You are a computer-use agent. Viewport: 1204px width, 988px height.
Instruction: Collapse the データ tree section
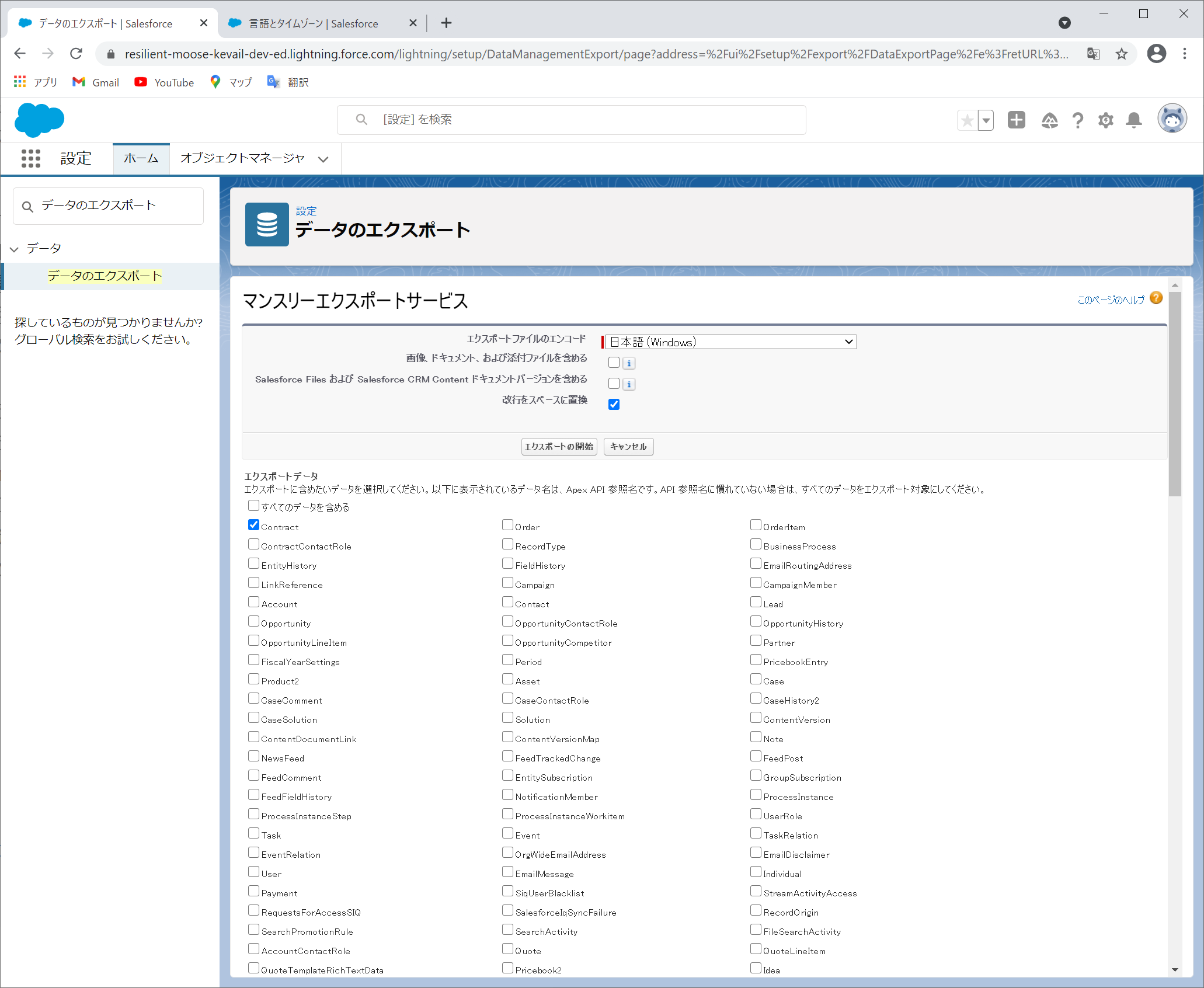[14, 249]
